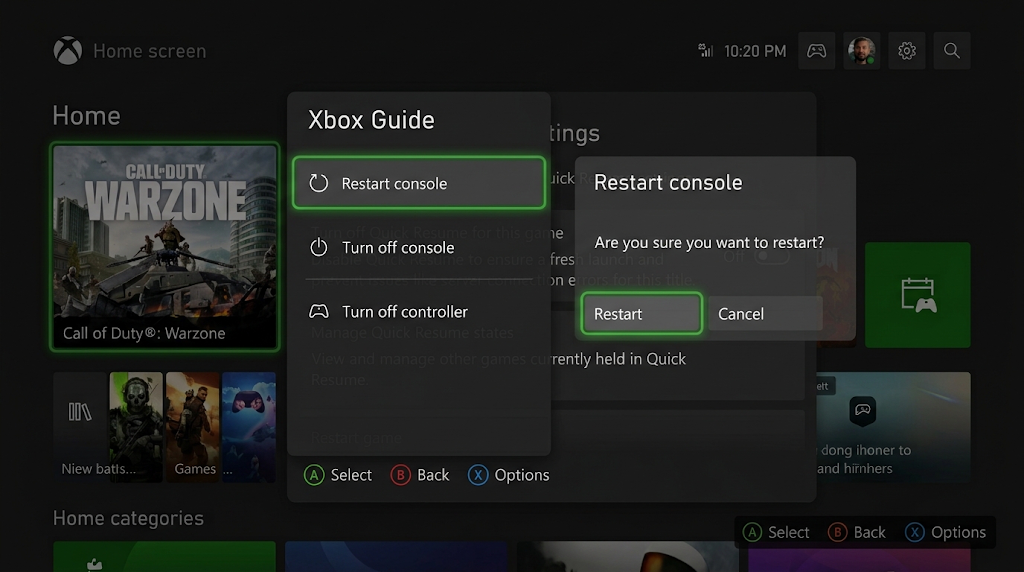Open the search magnifier icon

(x=952, y=51)
